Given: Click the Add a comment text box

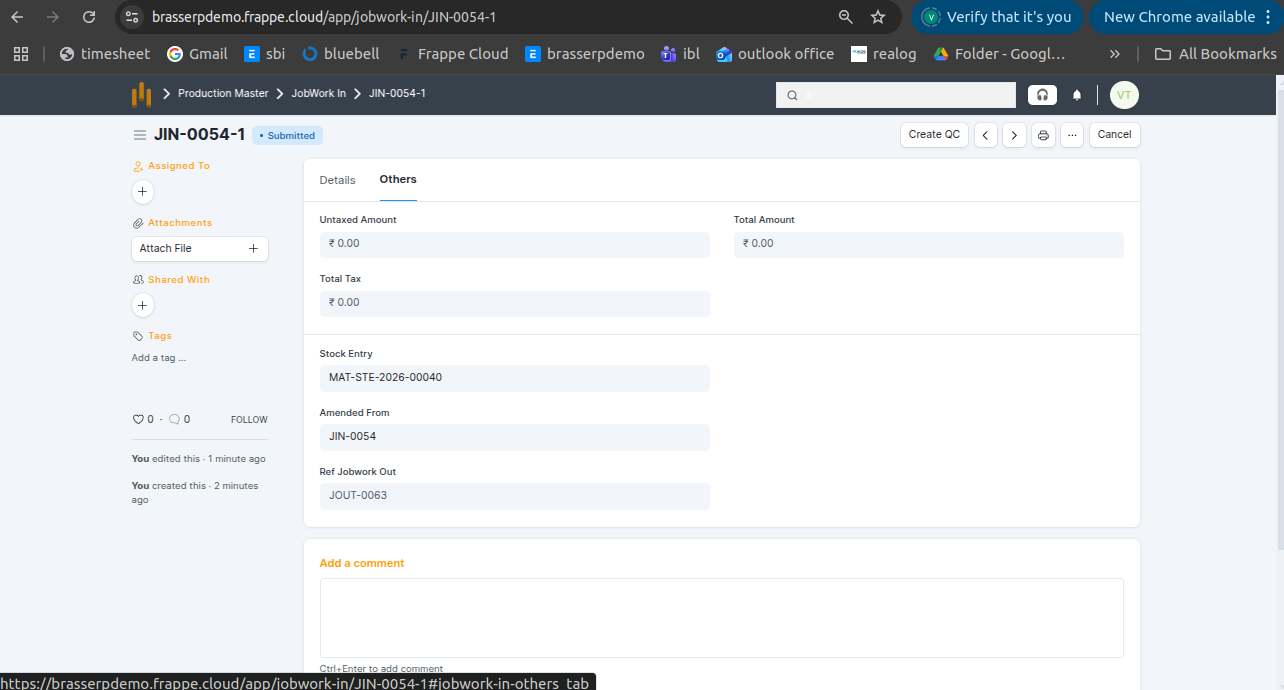Looking at the screenshot, I should [x=721, y=617].
